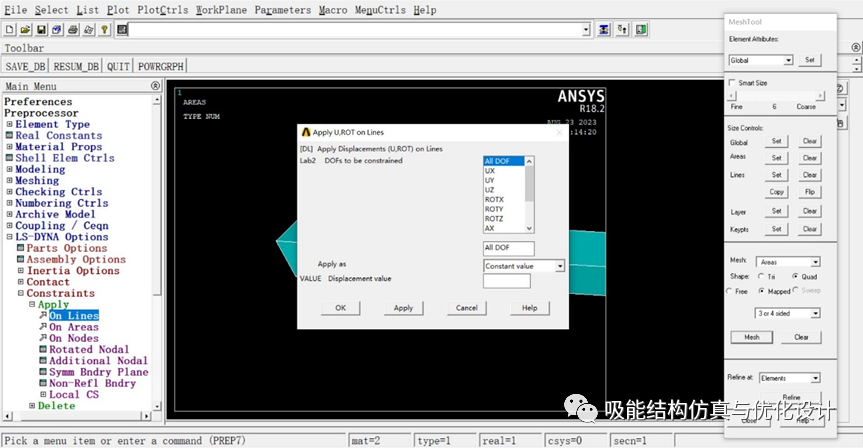Select On Lines constraint item
The width and height of the screenshot is (863, 448).
tap(74, 315)
